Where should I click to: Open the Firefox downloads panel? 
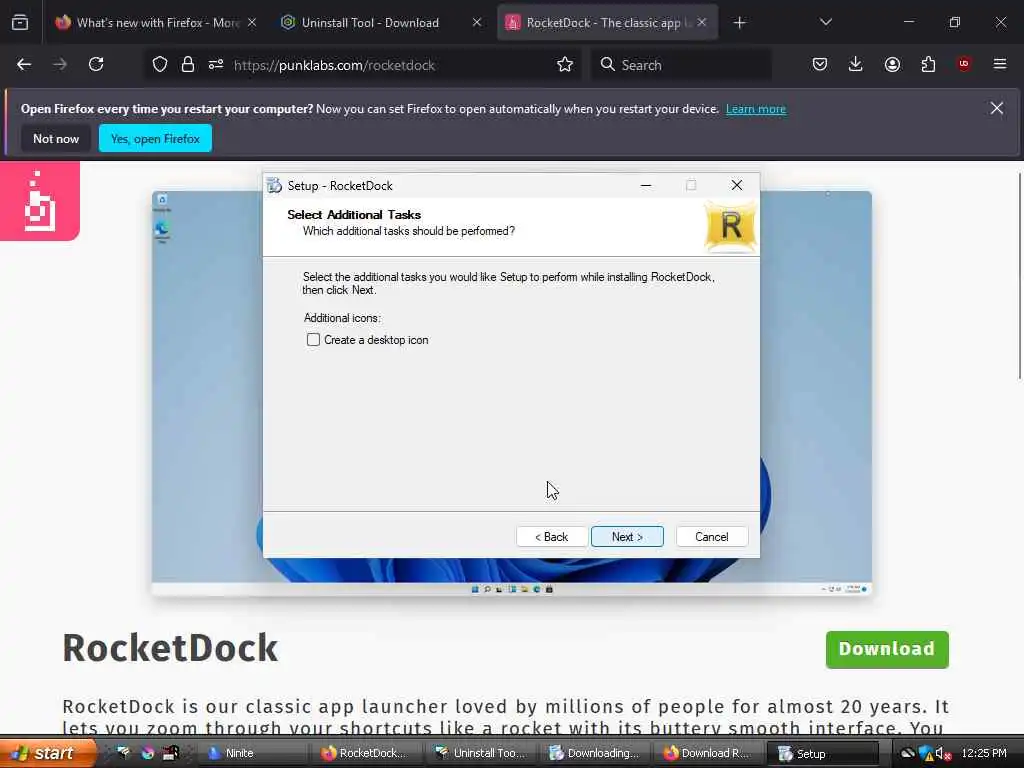click(x=856, y=65)
